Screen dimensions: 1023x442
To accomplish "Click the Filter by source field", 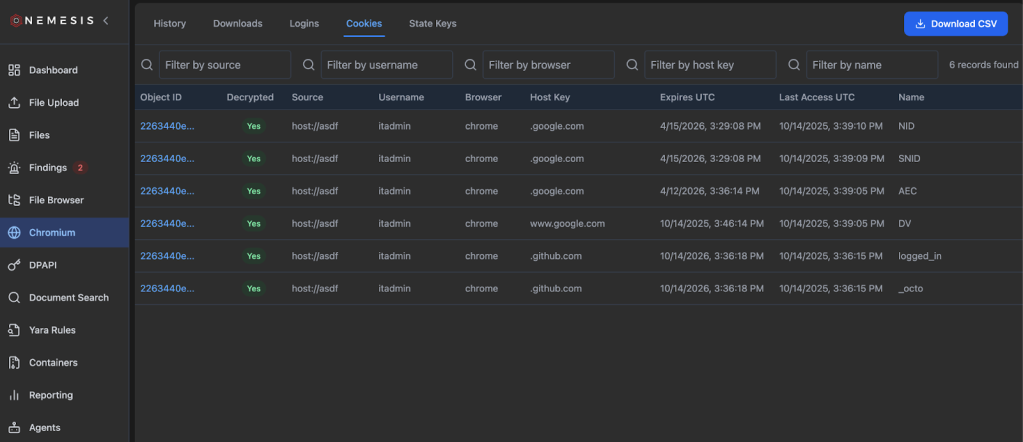I will point(226,65).
